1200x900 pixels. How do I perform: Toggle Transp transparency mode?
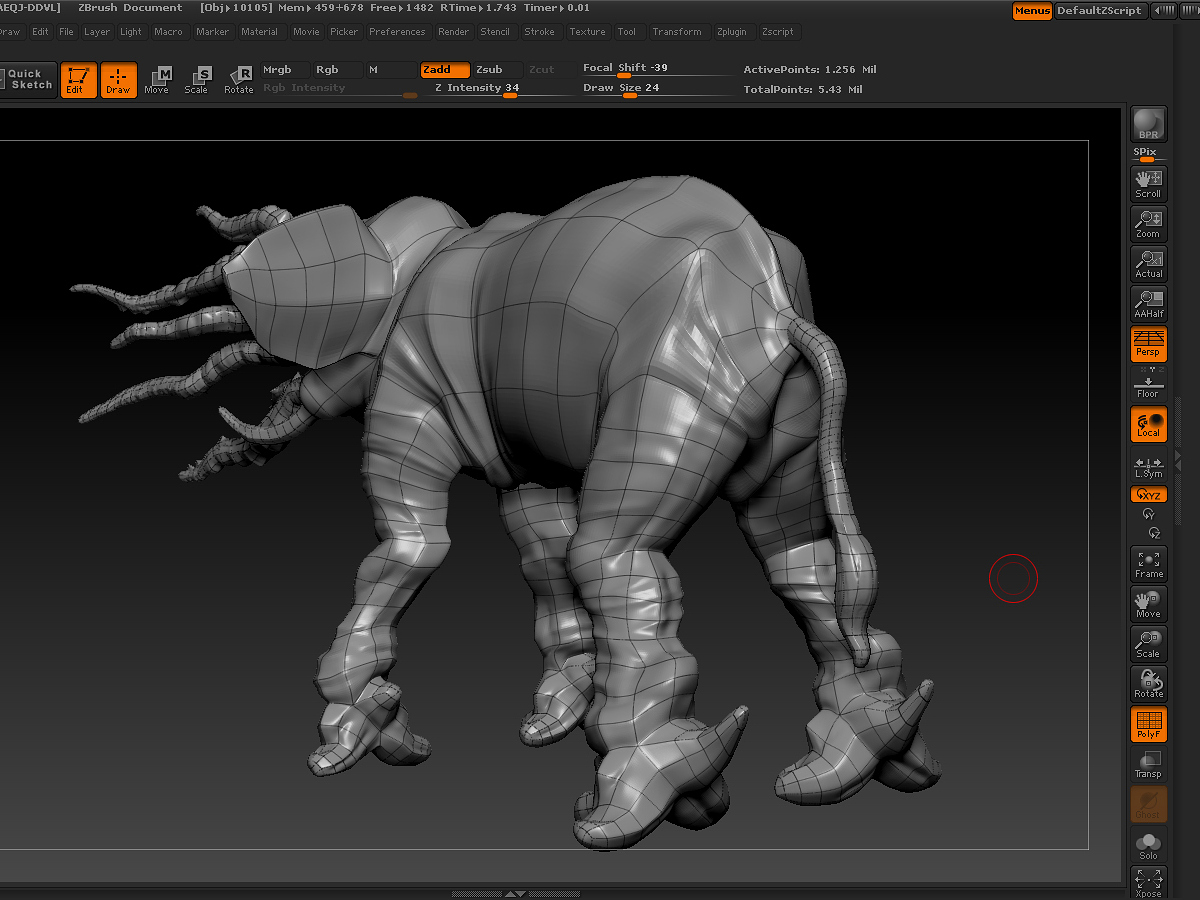[1149, 764]
